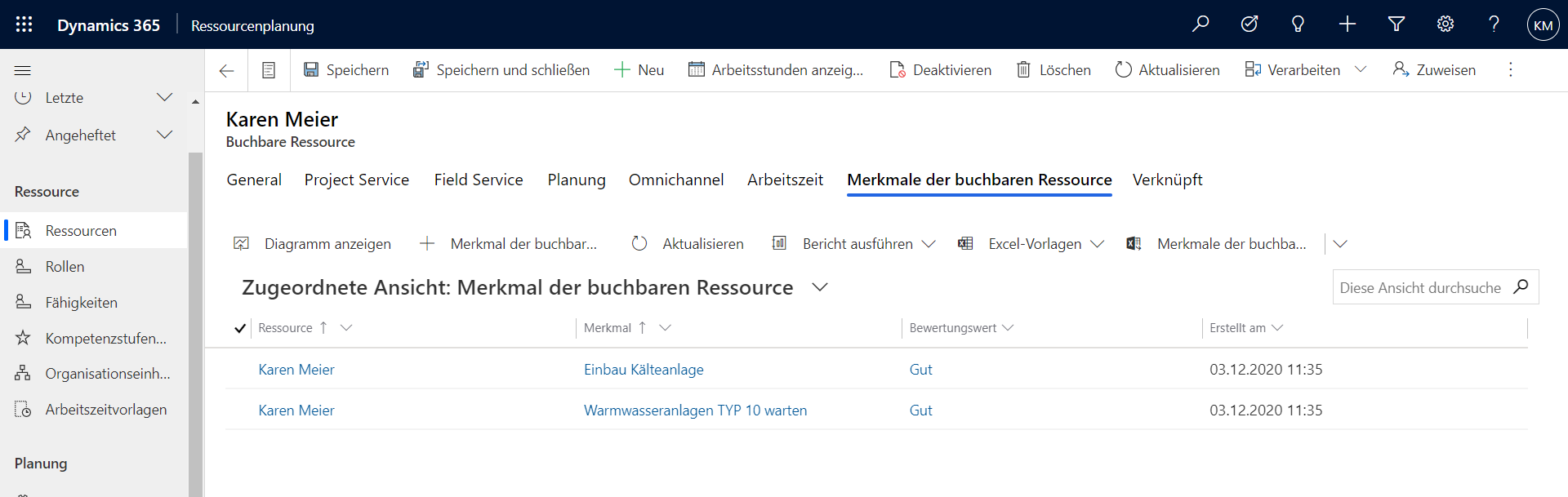
Task: Collapse the sidebar with hamburger icon
Action: (23, 70)
